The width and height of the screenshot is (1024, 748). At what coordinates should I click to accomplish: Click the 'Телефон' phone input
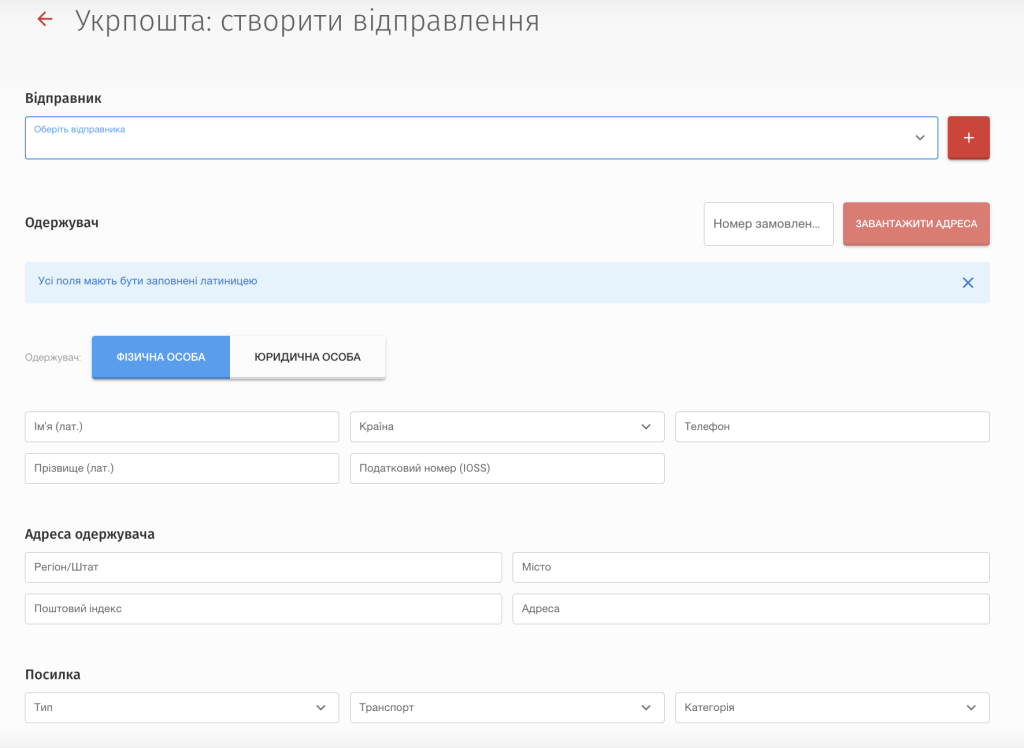pos(832,427)
